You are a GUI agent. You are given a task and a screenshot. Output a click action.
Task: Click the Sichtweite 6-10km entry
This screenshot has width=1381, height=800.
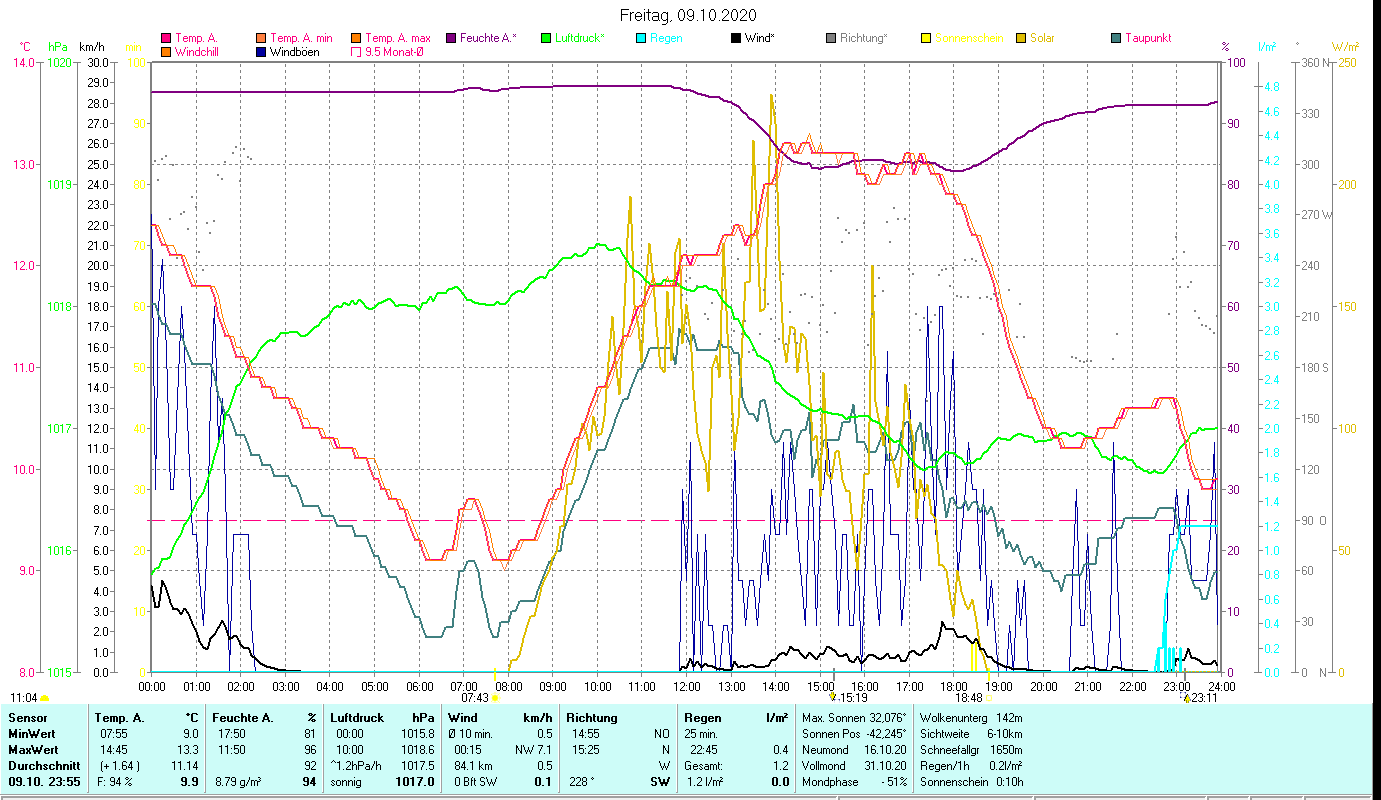click(x=970, y=734)
